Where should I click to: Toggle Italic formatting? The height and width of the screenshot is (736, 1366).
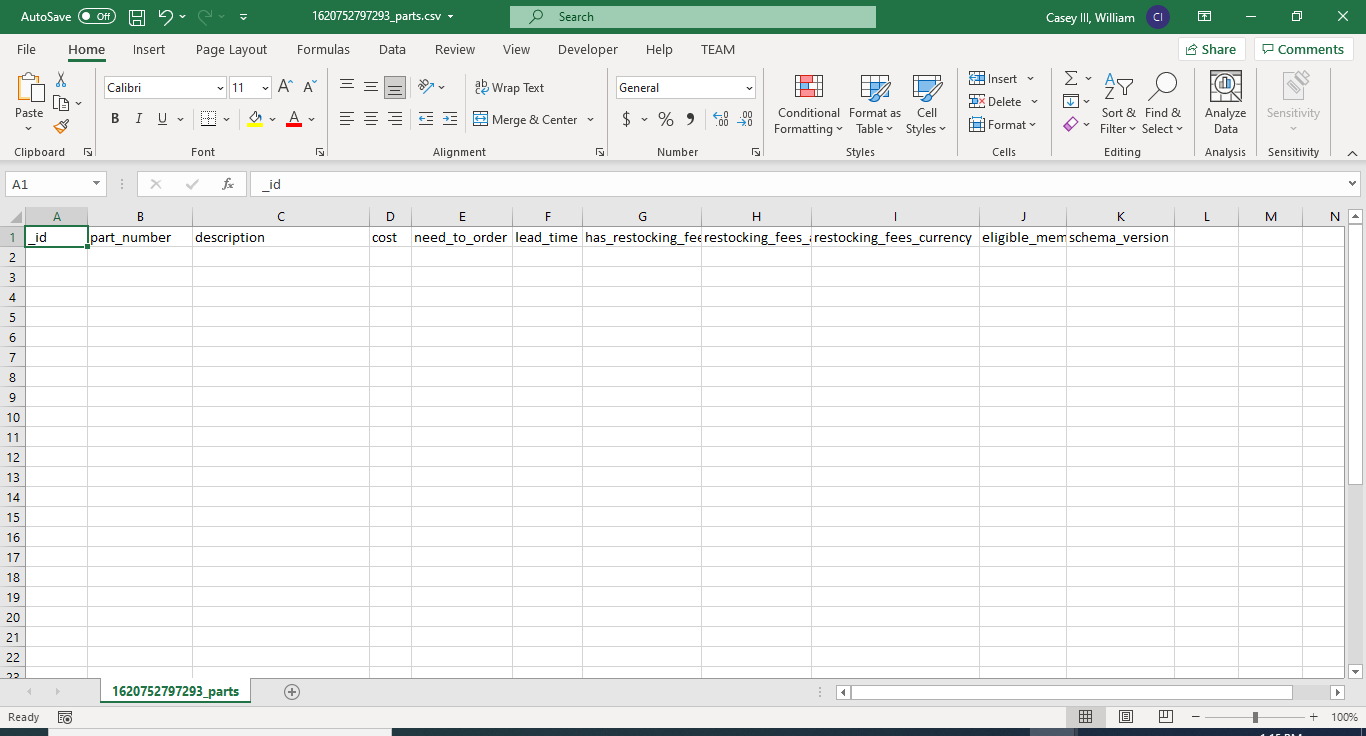point(138,119)
